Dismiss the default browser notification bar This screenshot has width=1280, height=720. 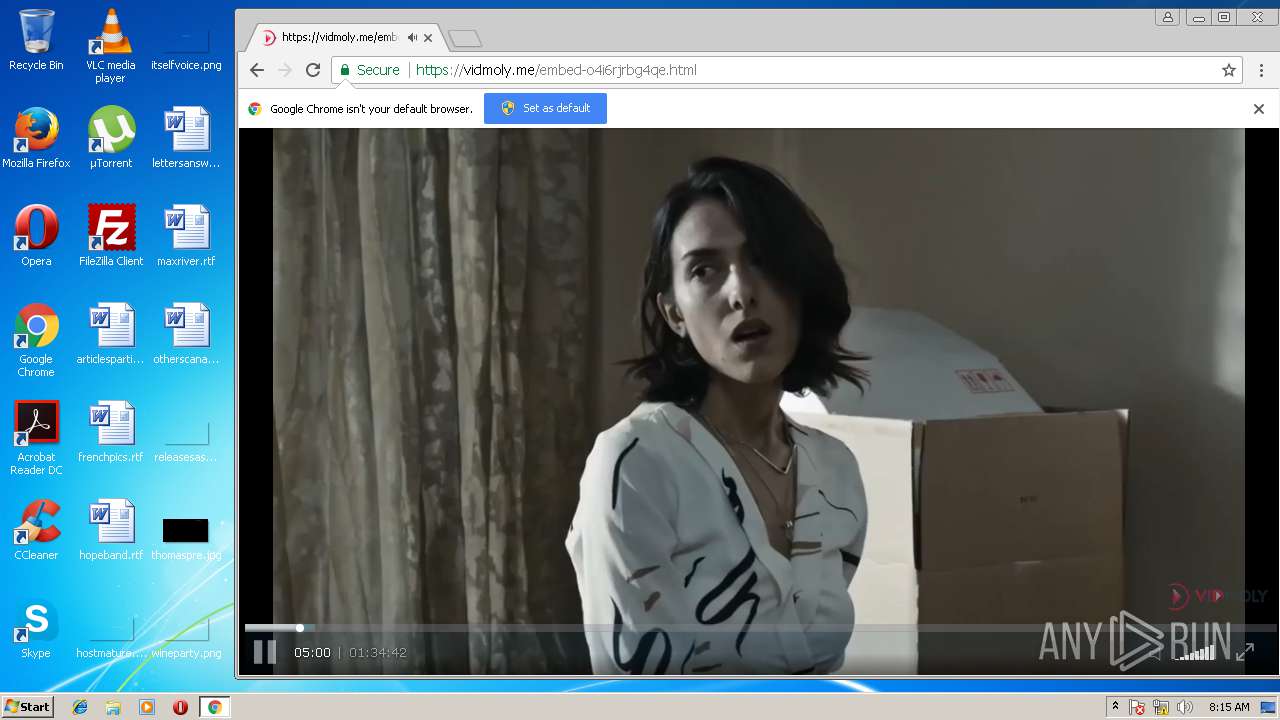click(x=1259, y=109)
